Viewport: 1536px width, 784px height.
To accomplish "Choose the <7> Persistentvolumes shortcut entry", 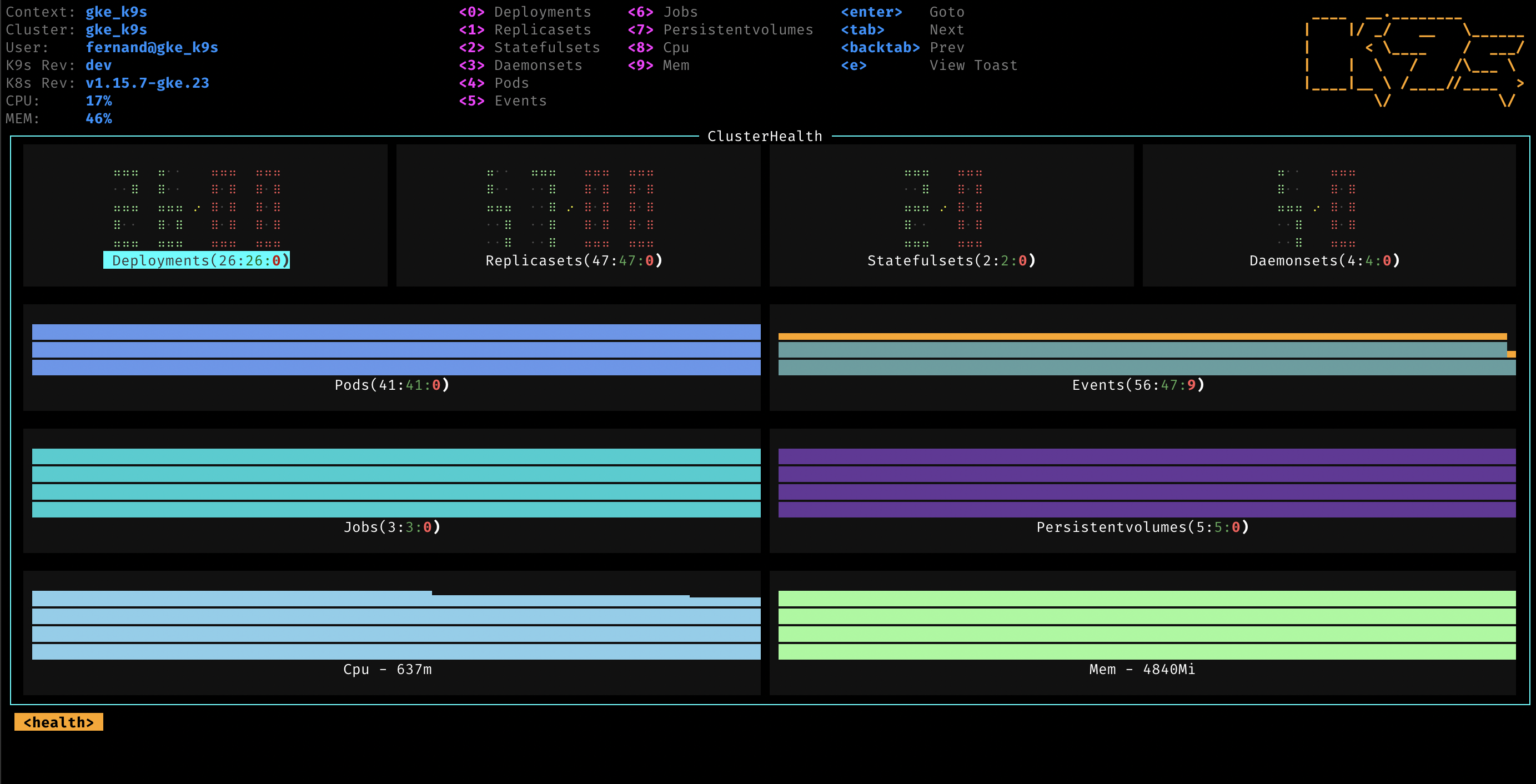I will 720,30.
